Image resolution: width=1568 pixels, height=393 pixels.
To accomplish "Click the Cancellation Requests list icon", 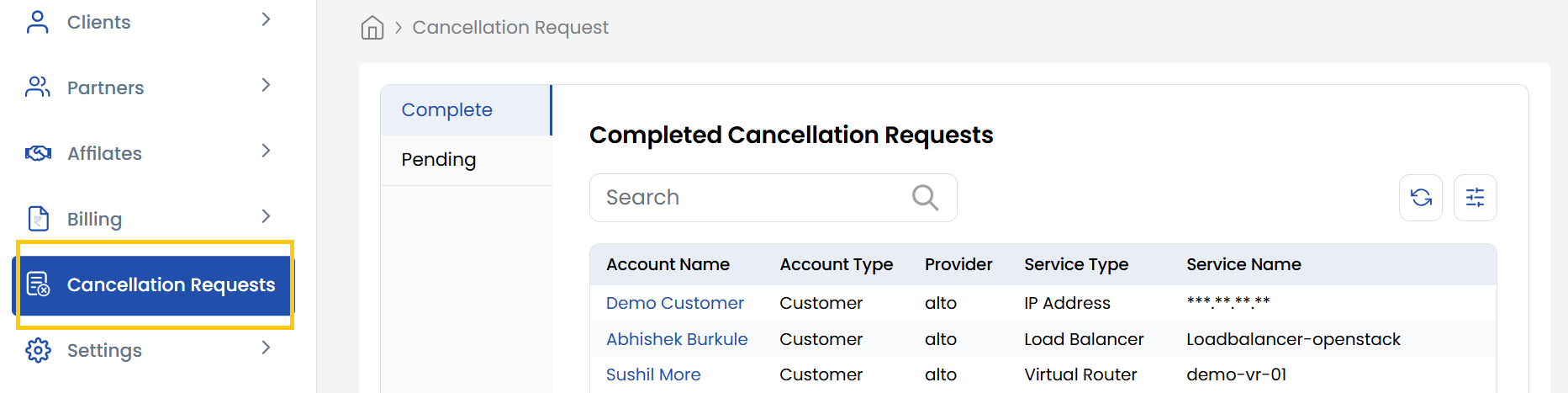I will (x=38, y=284).
